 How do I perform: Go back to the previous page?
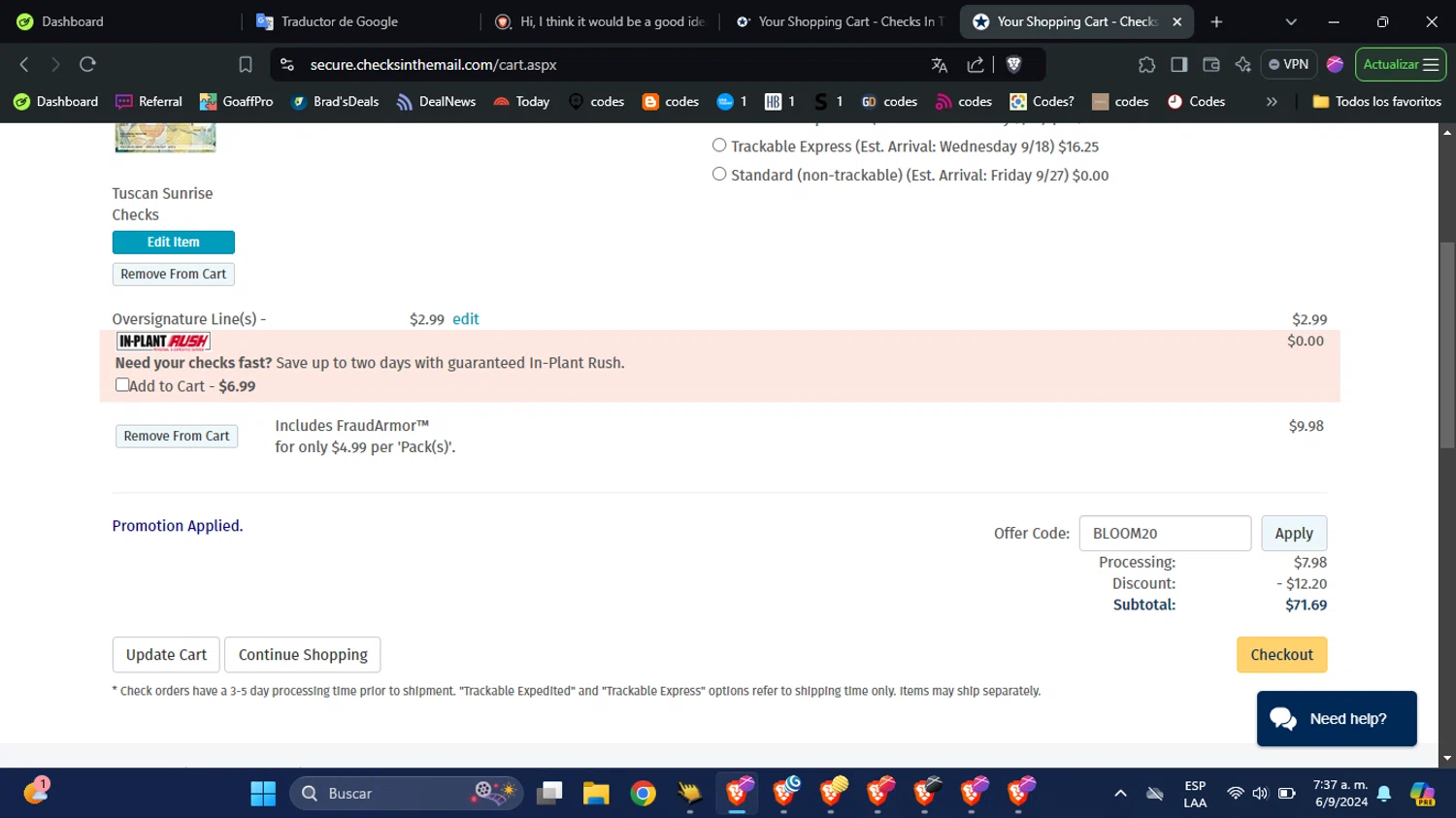click(x=24, y=64)
